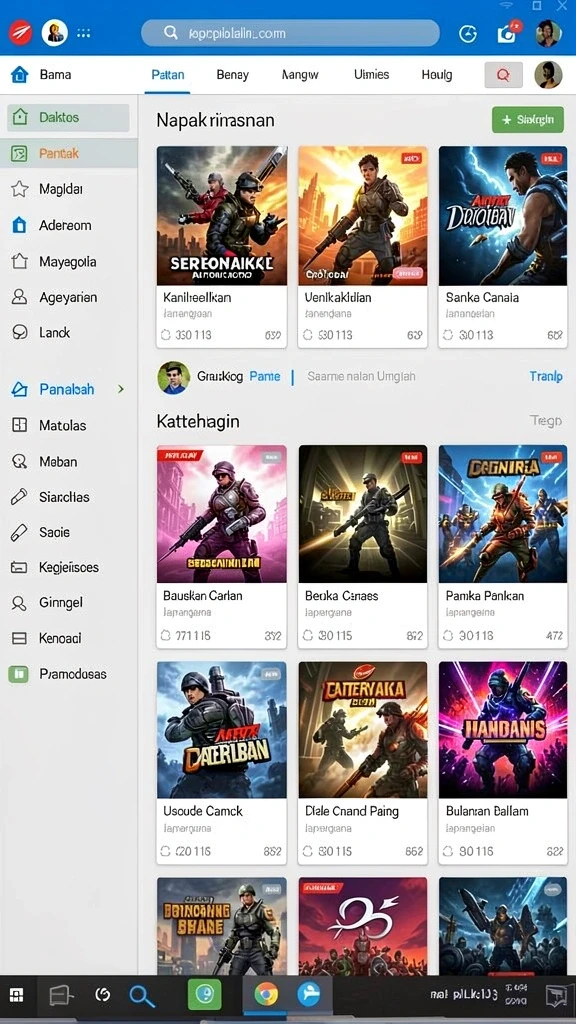Viewport: 576px width, 1024px height.
Task: Open Mayegolia in the sidebar
Action: 69,262
